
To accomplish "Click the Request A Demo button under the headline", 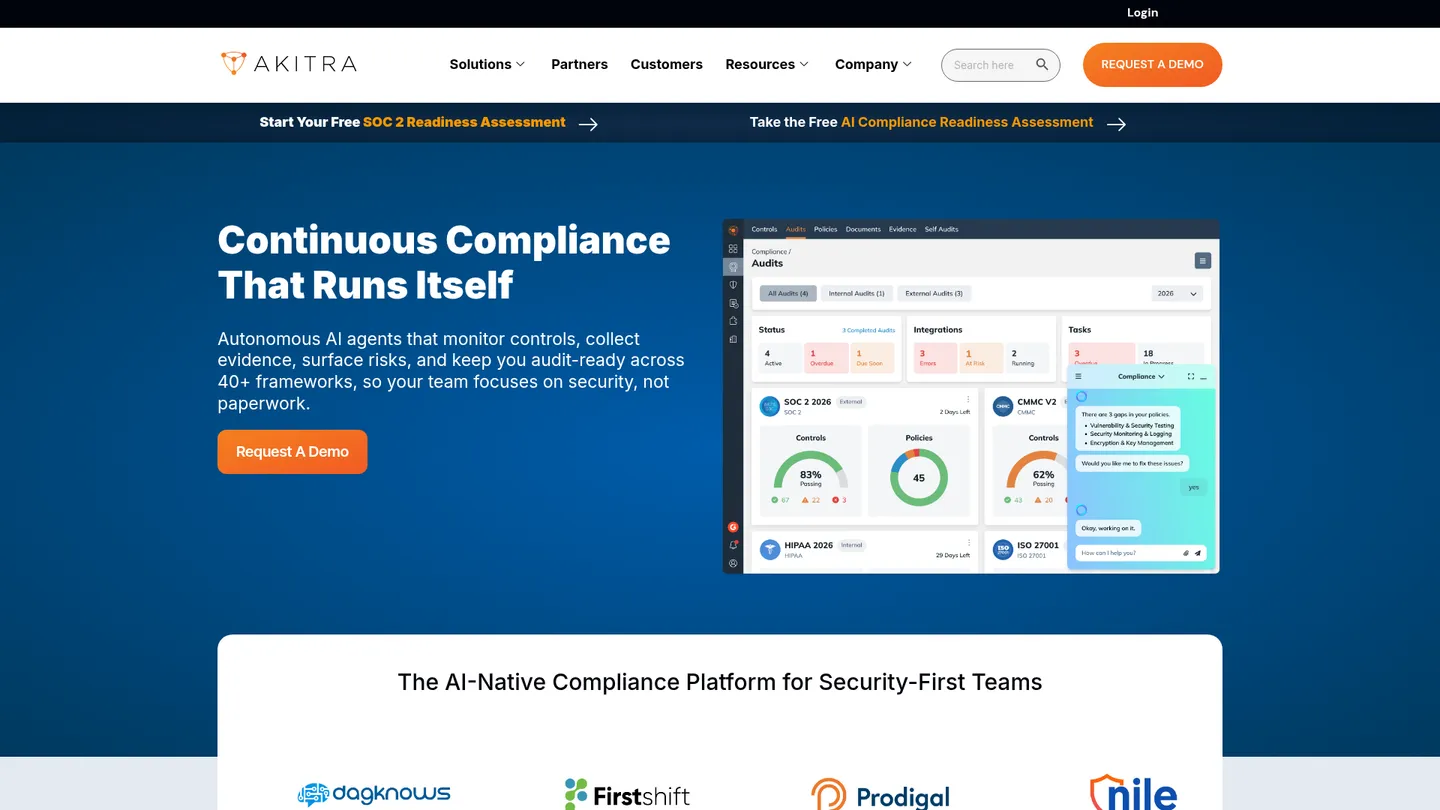I will (292, 452).
